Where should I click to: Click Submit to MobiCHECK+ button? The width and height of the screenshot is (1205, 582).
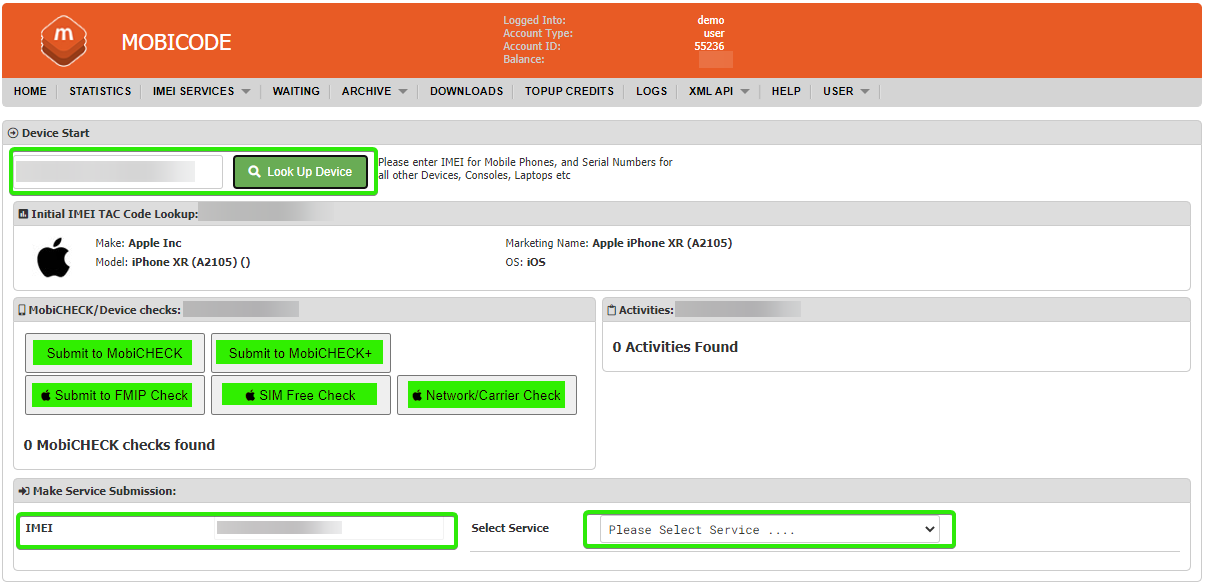tap(301, 353)
